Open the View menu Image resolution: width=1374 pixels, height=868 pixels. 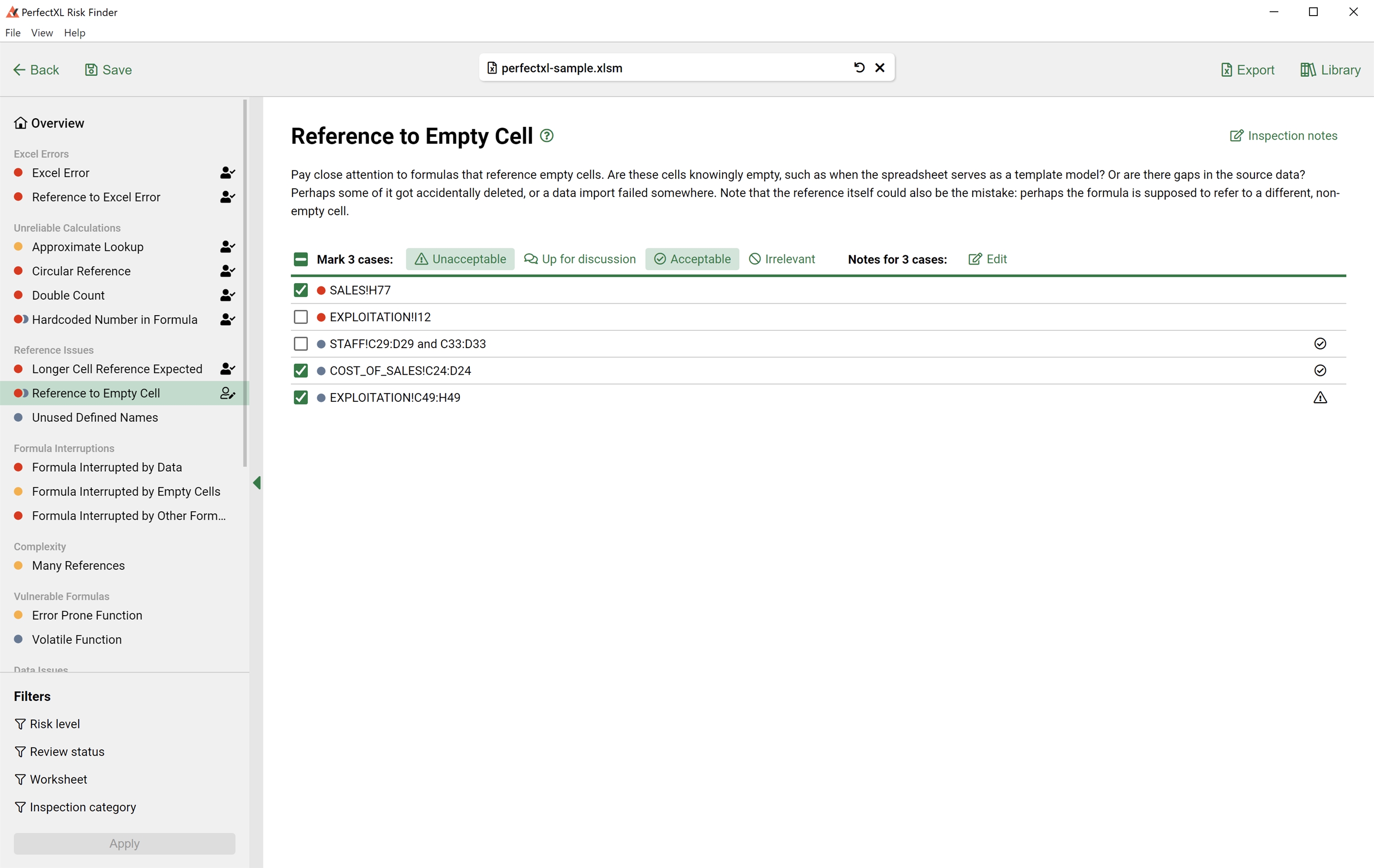(x=42, y=33)
